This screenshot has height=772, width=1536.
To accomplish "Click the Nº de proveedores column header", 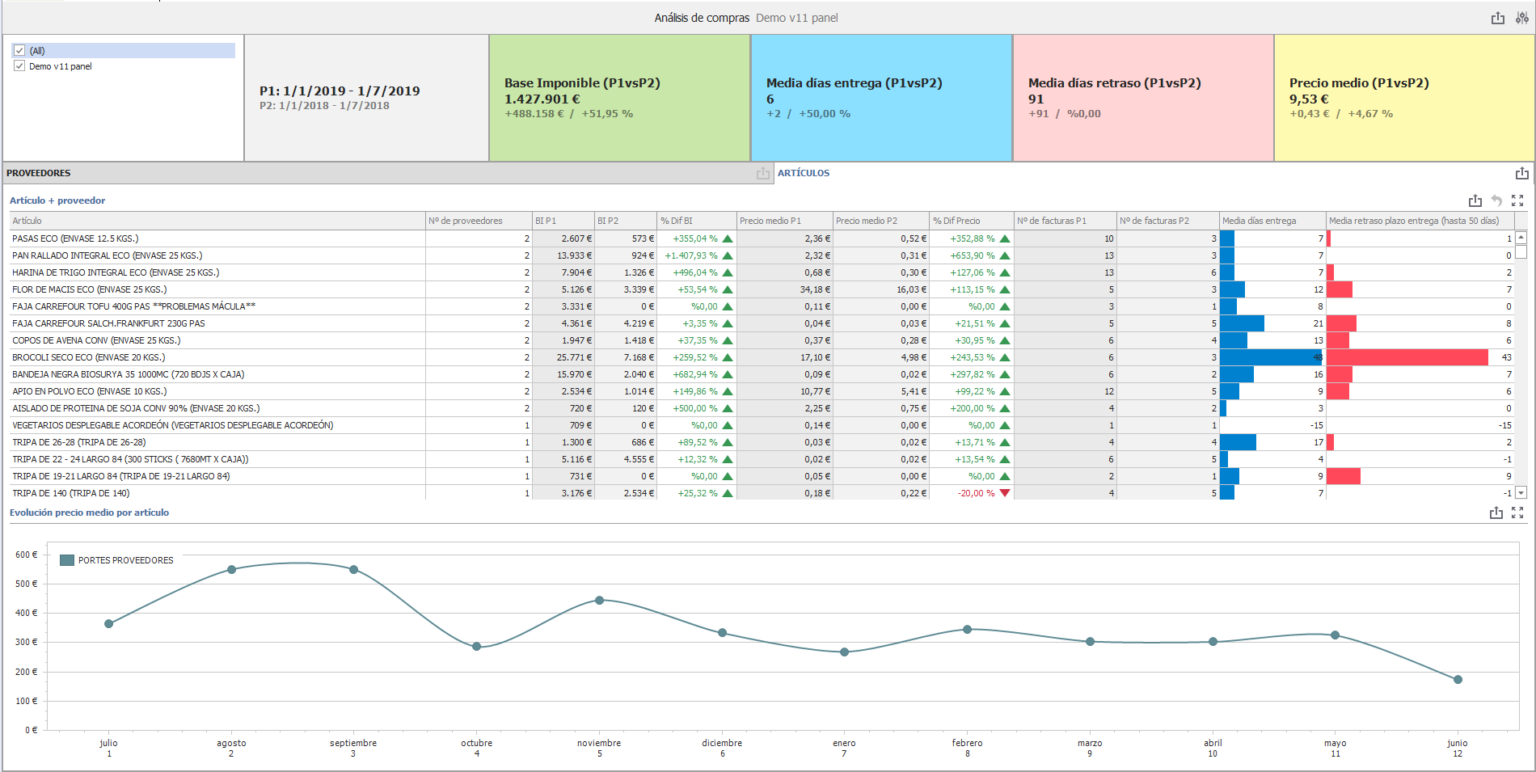I will (478, 221).
